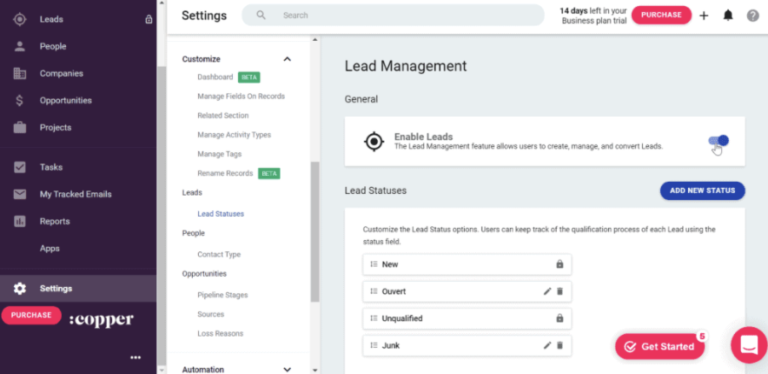Viewport: 768px width, 374px height.
Task: Open Pipeline Stages settings item
Action: 222,295
